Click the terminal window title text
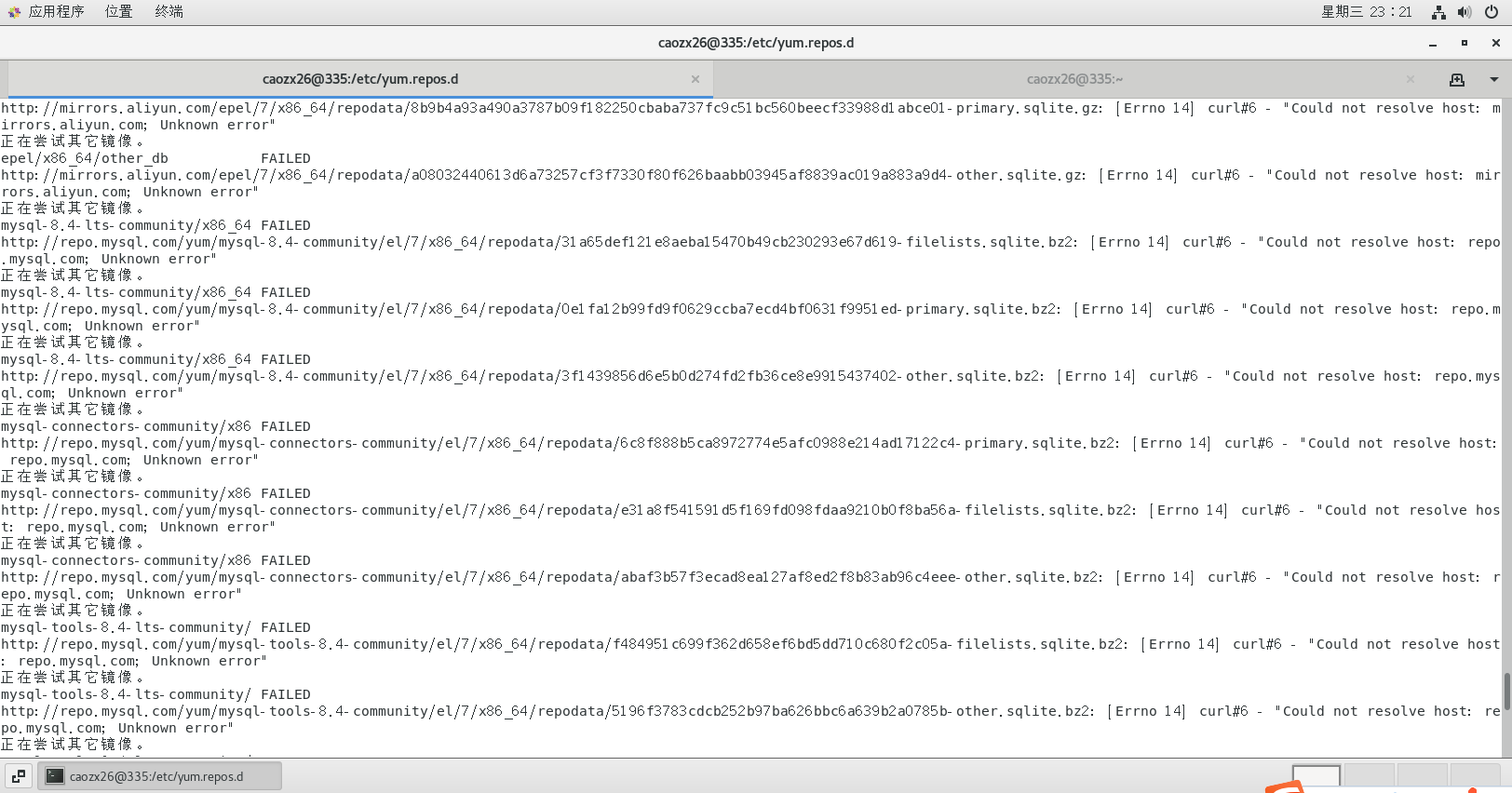This screenshot has width=1512, height=793. coord(756,43)
